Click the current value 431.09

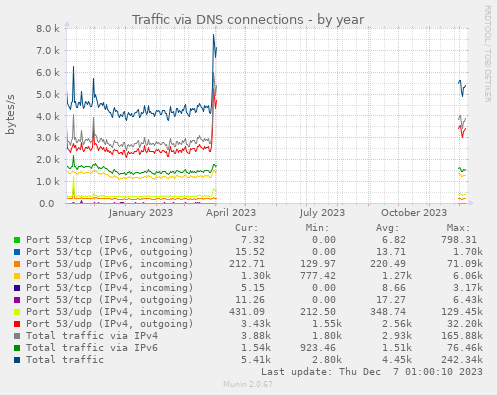click(247, 312)
